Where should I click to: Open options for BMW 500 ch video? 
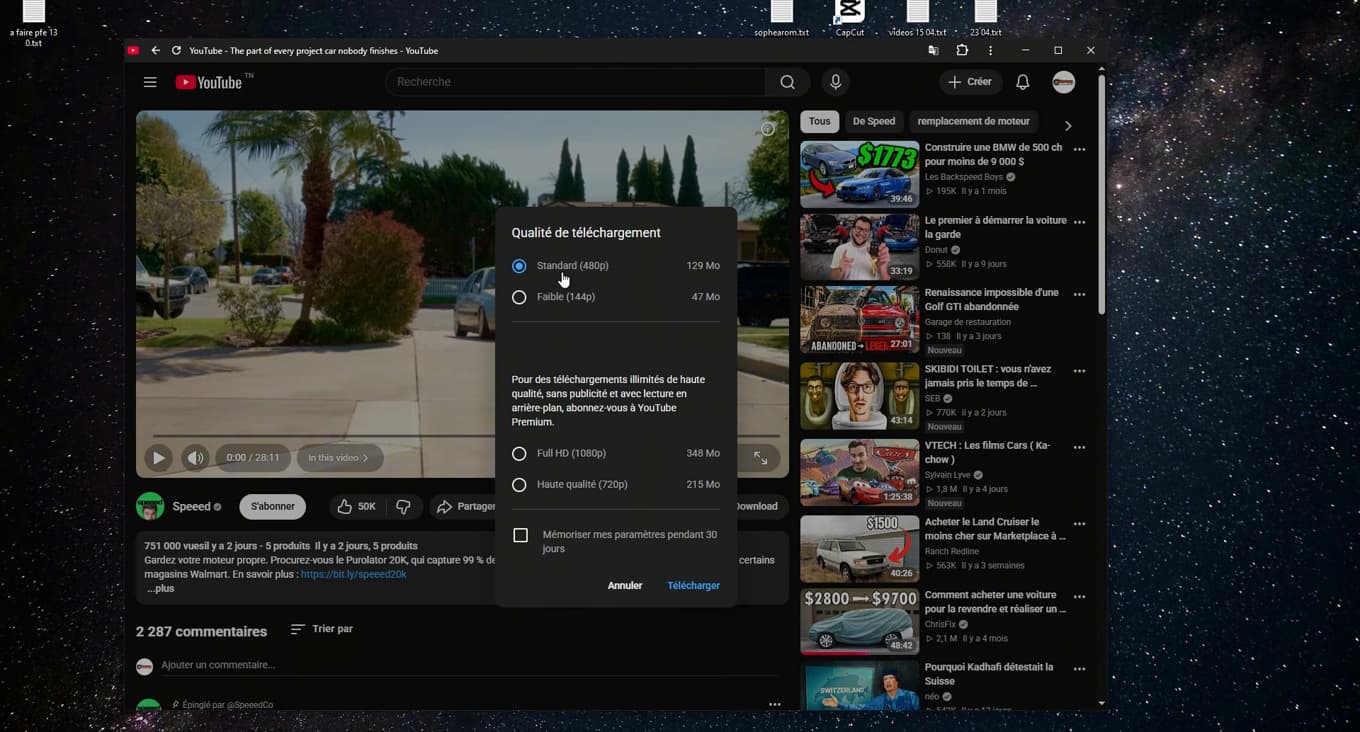(x=1079, y=149)
